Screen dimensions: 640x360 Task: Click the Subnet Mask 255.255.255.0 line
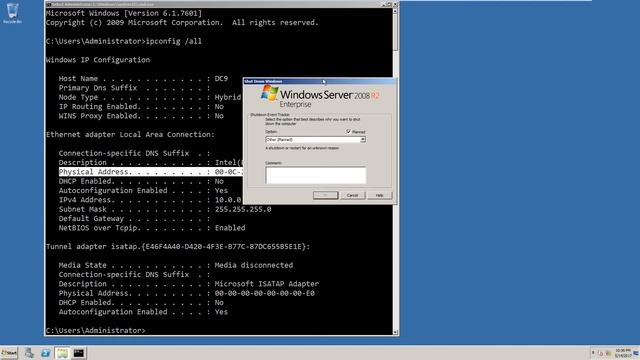(x=165, y=209)
